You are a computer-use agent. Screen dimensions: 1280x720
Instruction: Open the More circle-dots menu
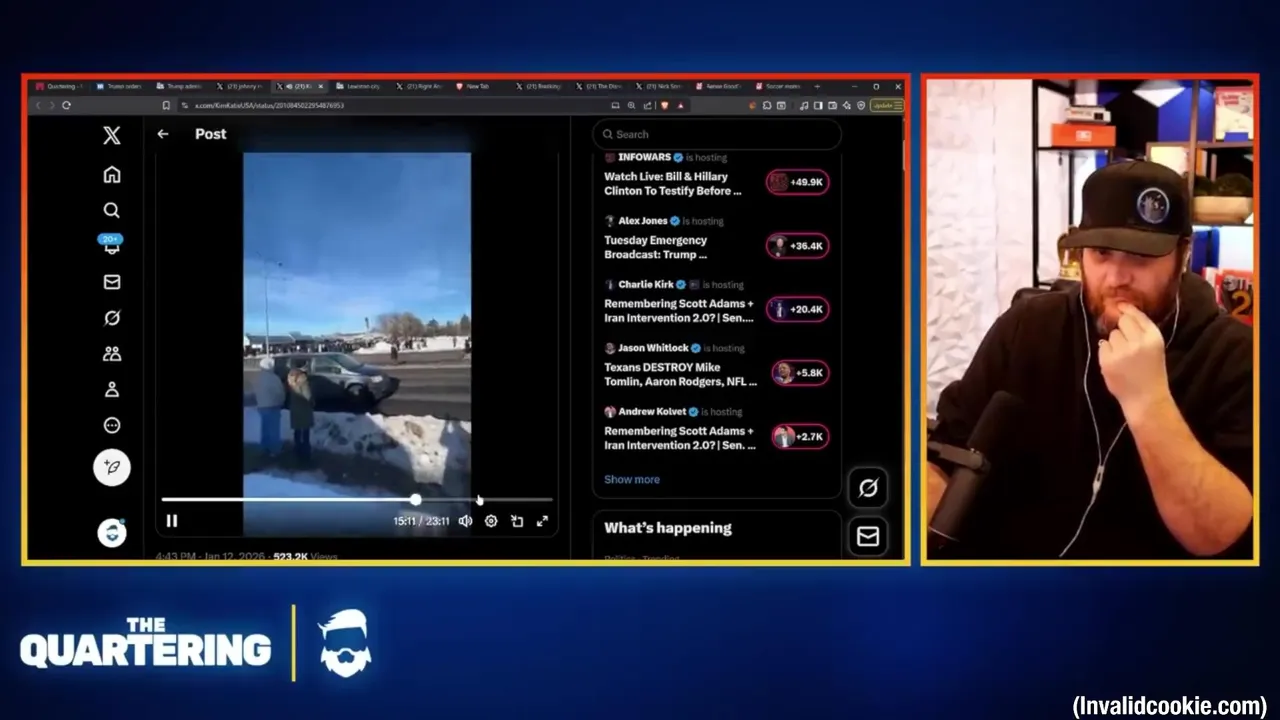pyautogui.click(x=111, y=426)
